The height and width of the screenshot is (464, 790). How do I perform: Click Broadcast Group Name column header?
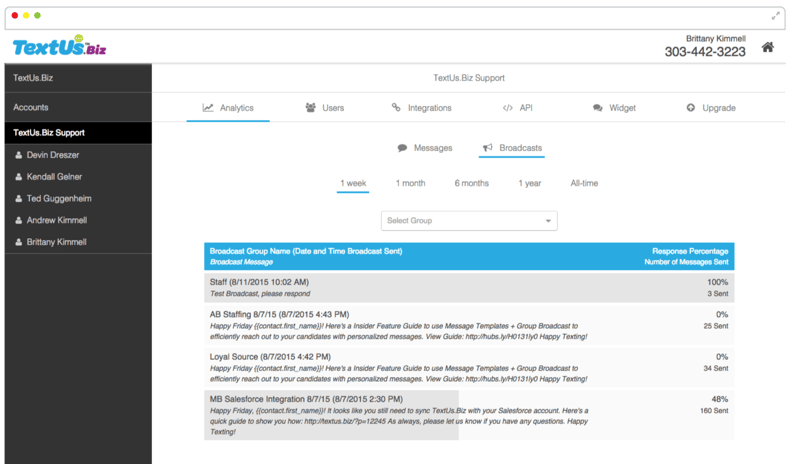tap(306, 251)
